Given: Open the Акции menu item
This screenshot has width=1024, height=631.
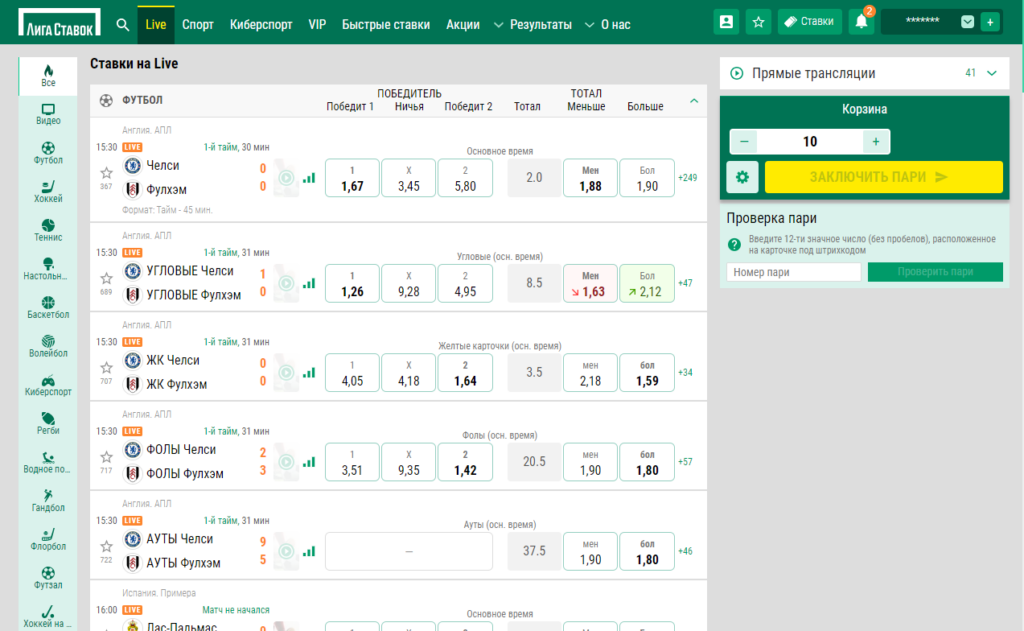Looking at the screenshot, I should click(x=463, y=25).
